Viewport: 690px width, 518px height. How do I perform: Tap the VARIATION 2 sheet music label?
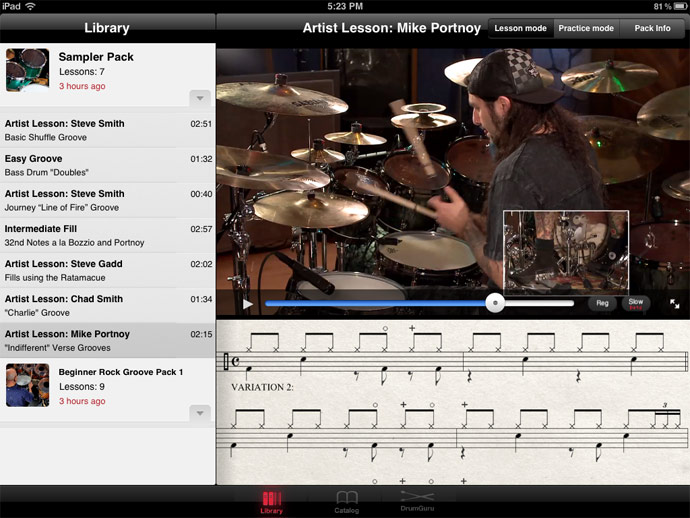click(x=262, y=387)
